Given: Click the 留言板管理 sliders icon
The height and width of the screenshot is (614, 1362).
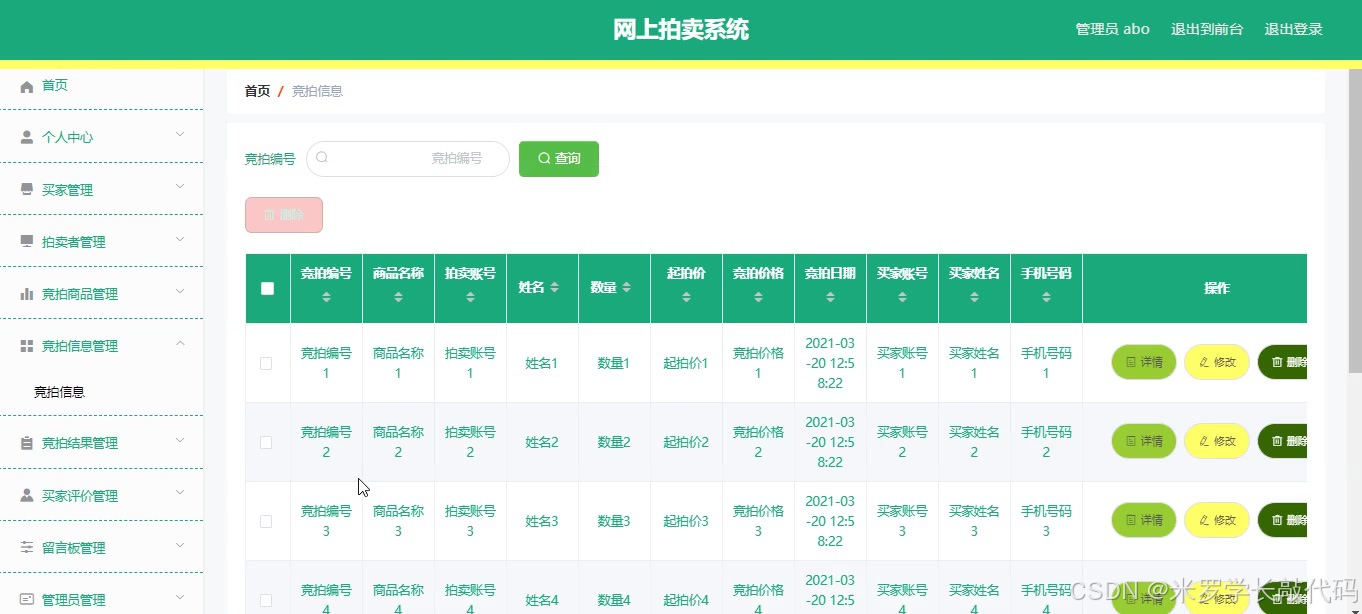Looking at the screenshot, I should (x=28, y=547).
